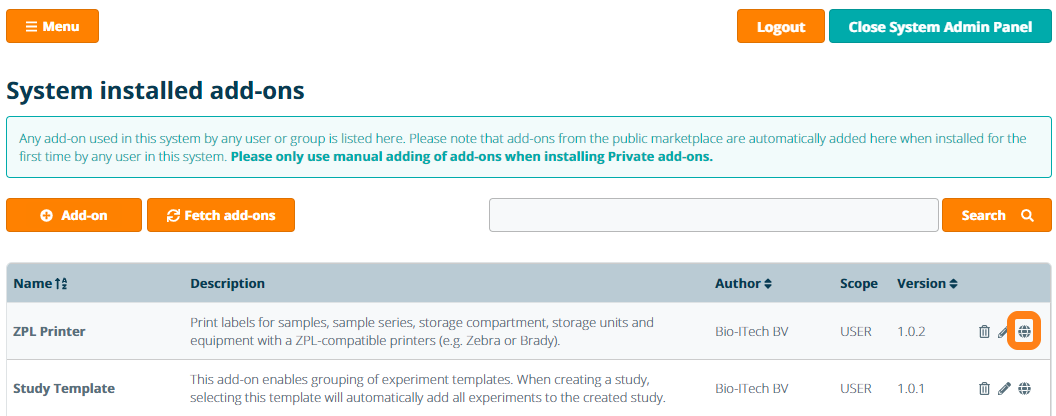Edit the ZPL Printer add-on
Image resolution: width=1056 pixels, height=416 pixels.
pyautogui.click(x=1004, y=332)
